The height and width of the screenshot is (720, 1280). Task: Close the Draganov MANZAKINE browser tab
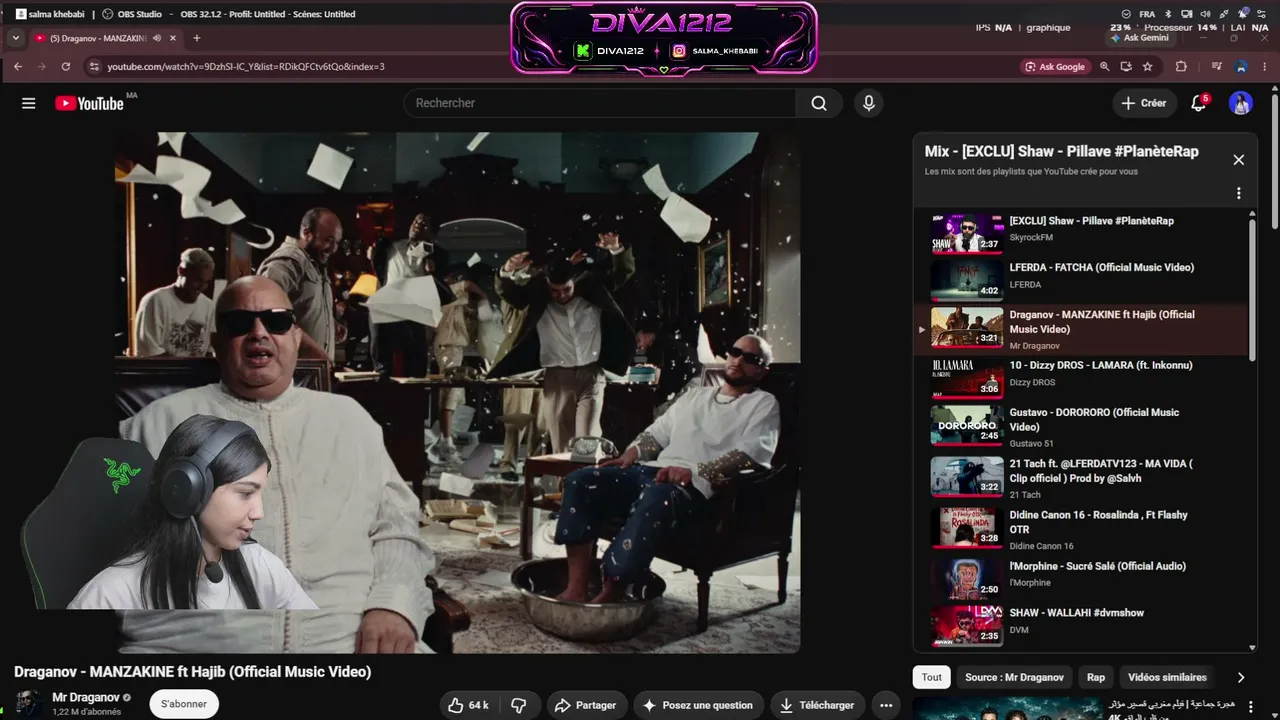click(x=173, y=38)
